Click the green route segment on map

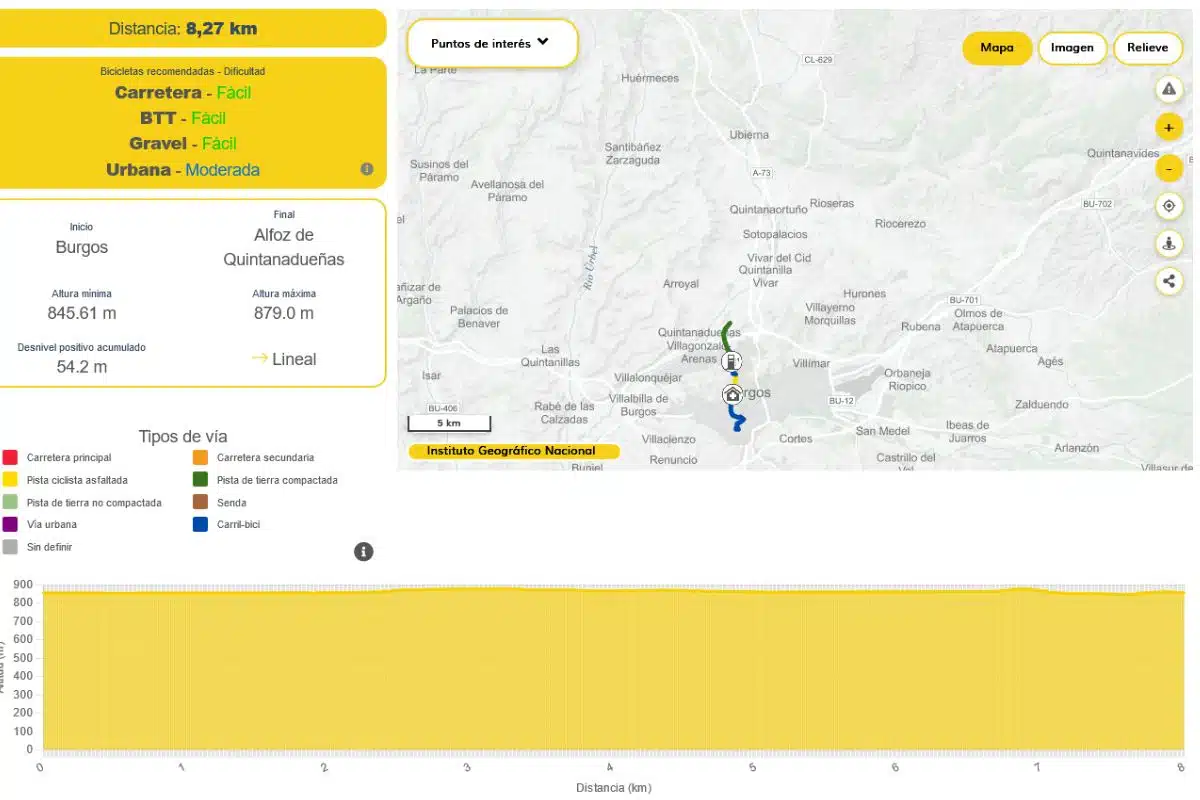point(727,331)
